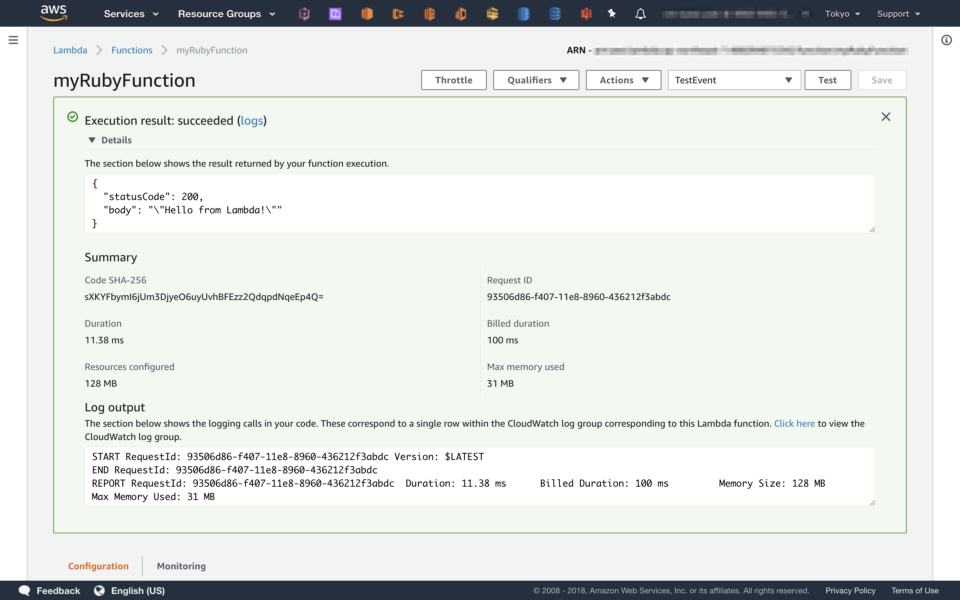Screen dimensions: 960x600
Task: Click the Throttle button
Action: click(x=453, y=80)
